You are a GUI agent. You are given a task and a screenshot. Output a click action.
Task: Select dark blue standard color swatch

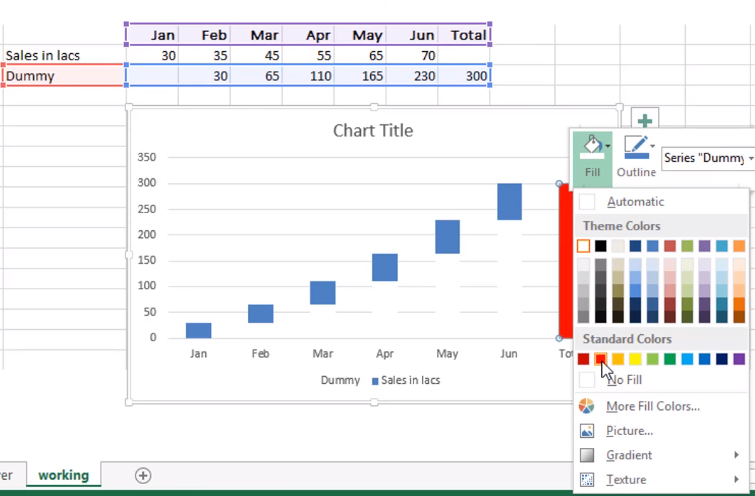(x=722, y=359)
